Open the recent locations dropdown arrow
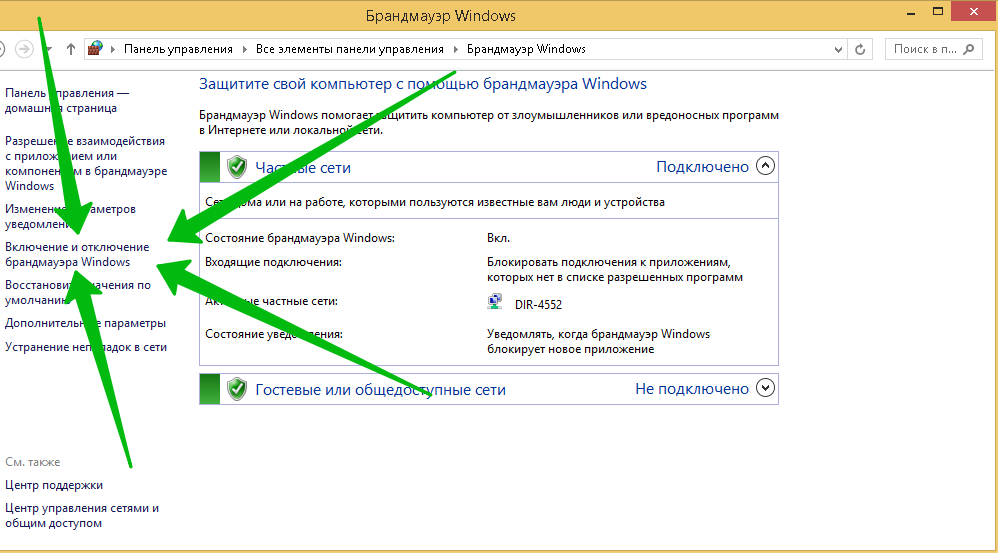Image resolution: width=998 pixels, height=553 pixels. (48, 49)
